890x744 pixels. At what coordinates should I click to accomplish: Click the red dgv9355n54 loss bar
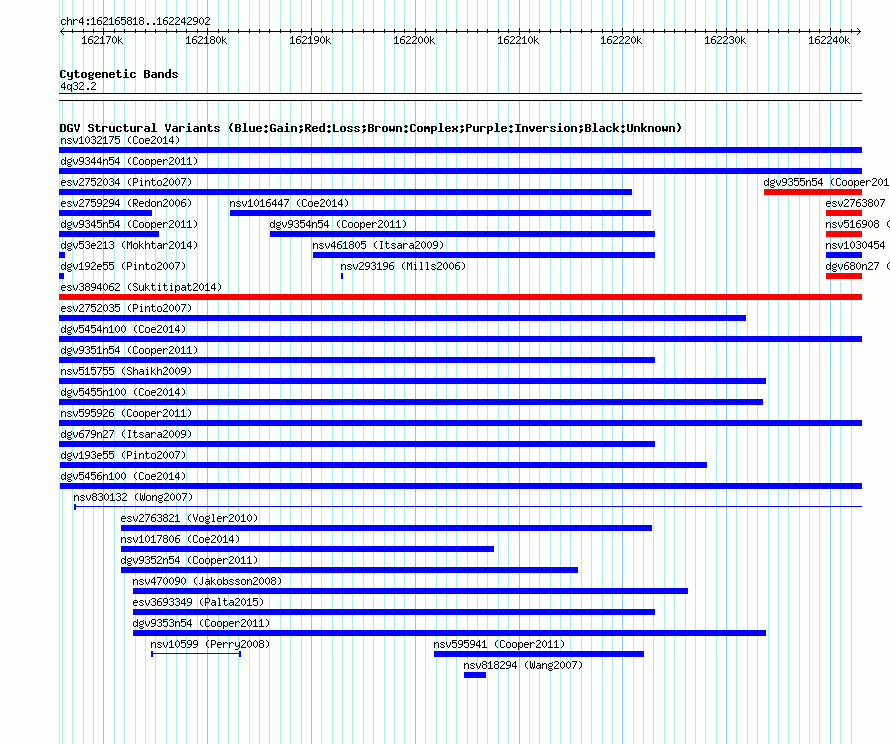coord(813,192)
